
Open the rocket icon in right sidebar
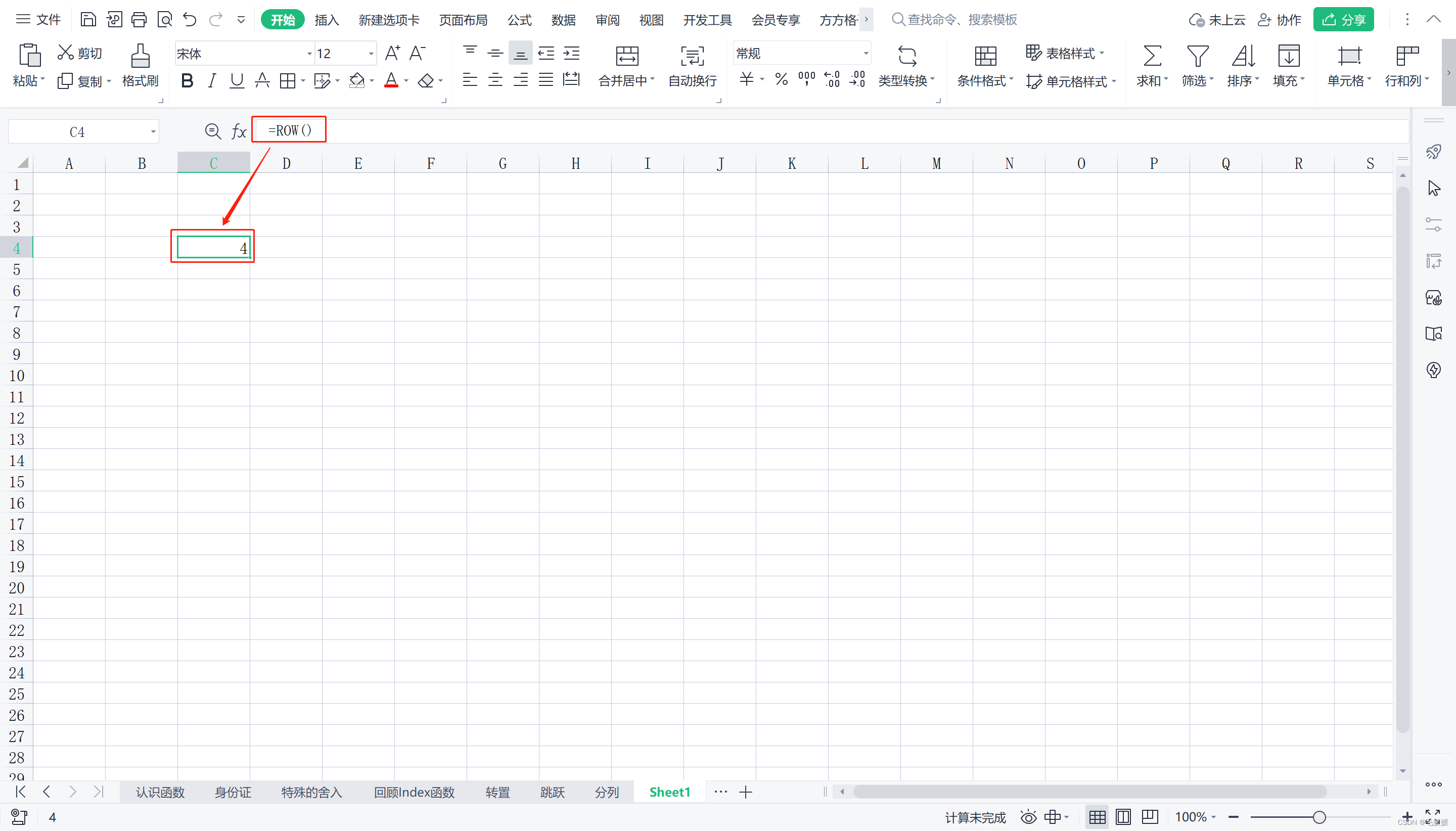(x=1434, y=152)
